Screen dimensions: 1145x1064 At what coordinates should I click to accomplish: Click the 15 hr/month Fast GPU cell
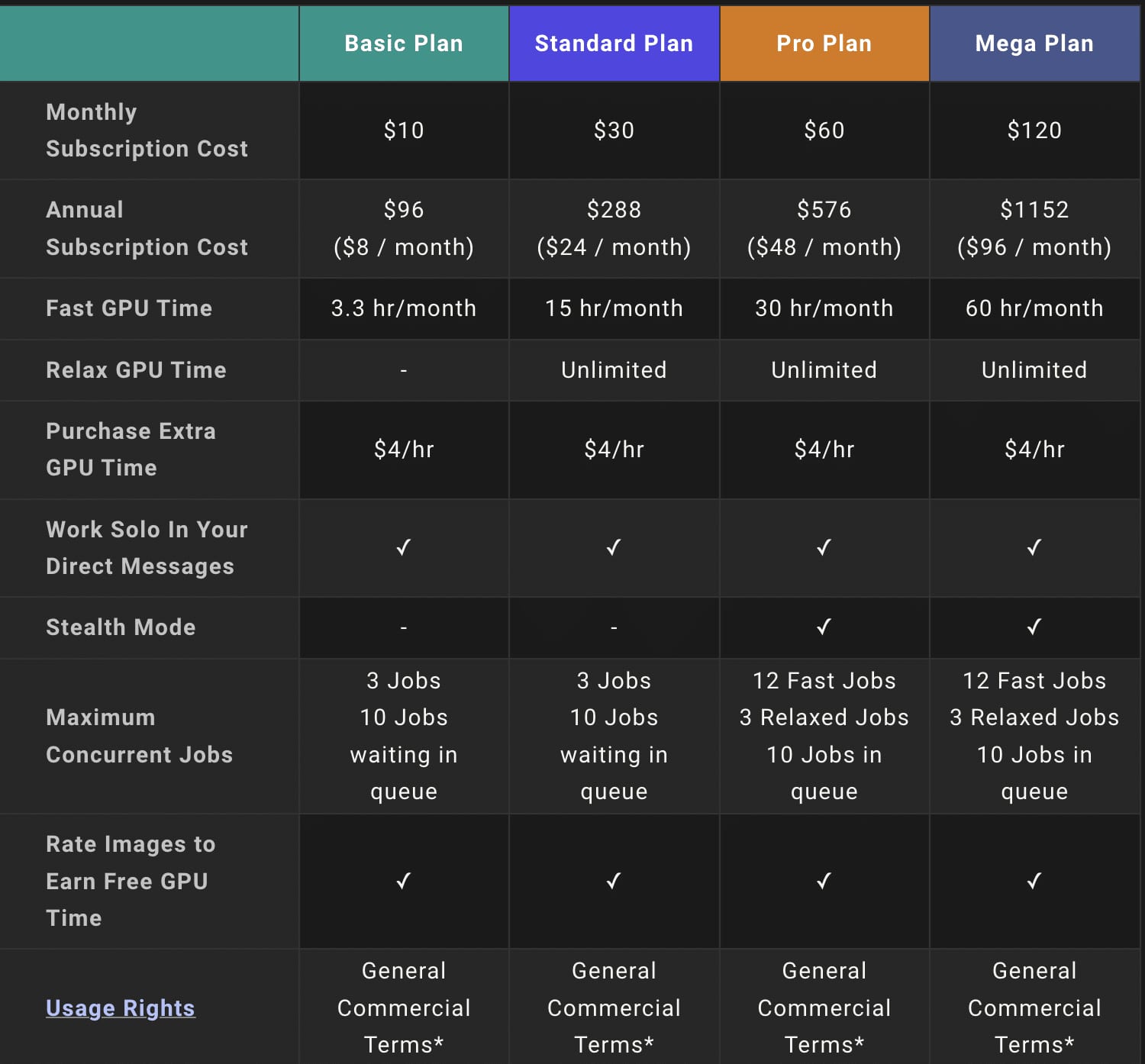614,308
